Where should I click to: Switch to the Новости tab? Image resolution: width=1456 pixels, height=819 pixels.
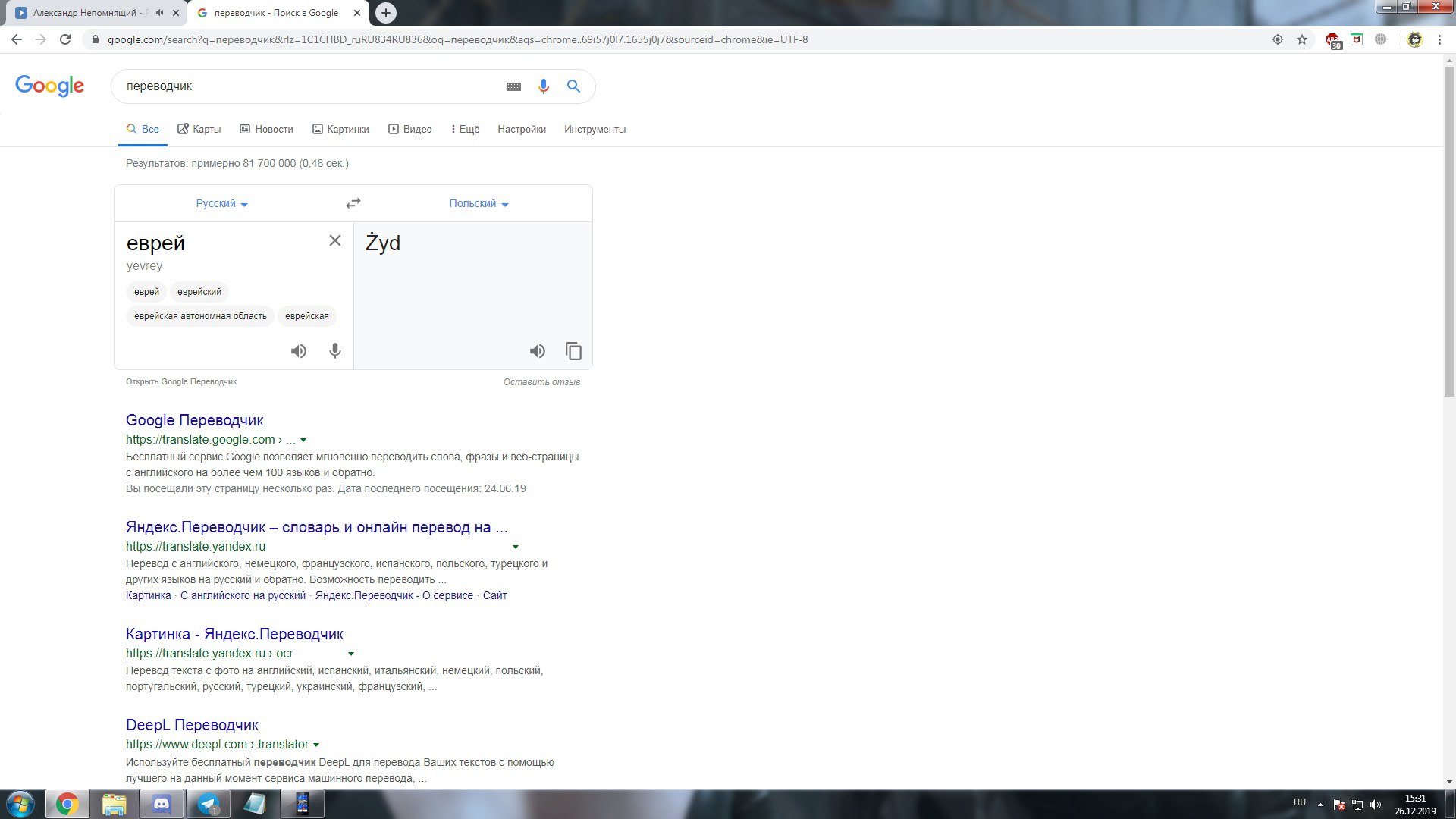[x=266, y=129]
